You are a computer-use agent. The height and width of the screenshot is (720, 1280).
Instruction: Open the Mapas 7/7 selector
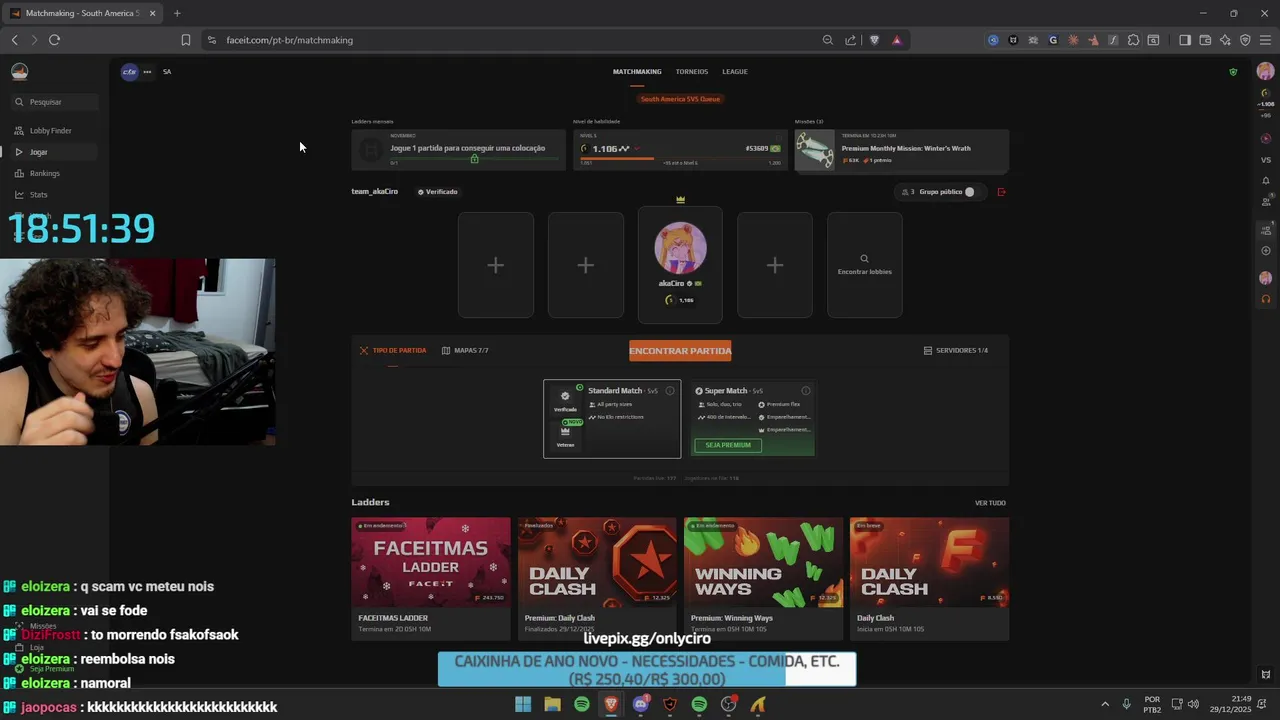465,351
